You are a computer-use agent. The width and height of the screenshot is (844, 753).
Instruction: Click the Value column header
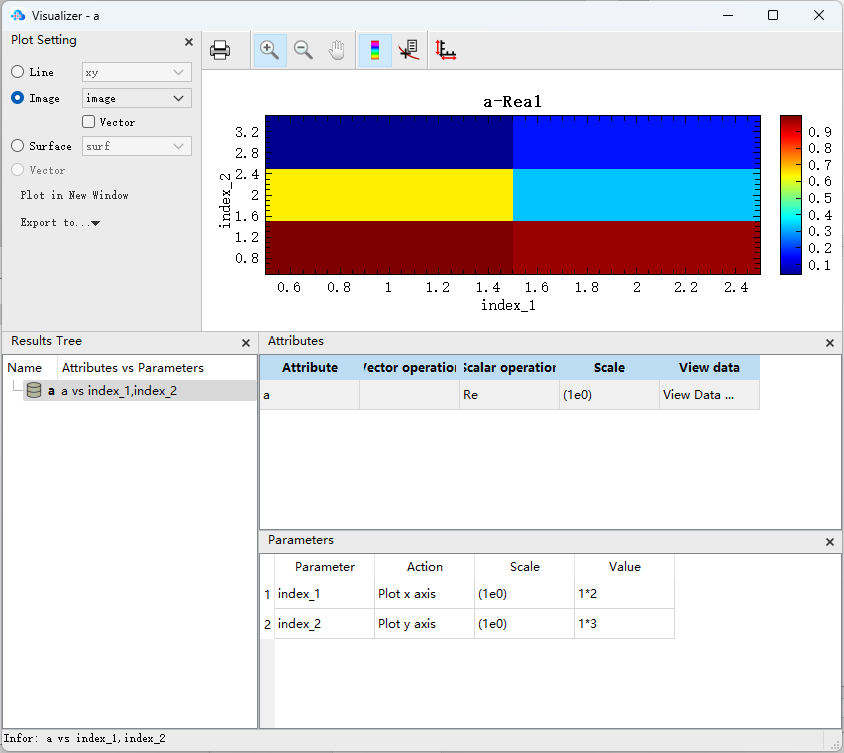click(x=624, y=566)
